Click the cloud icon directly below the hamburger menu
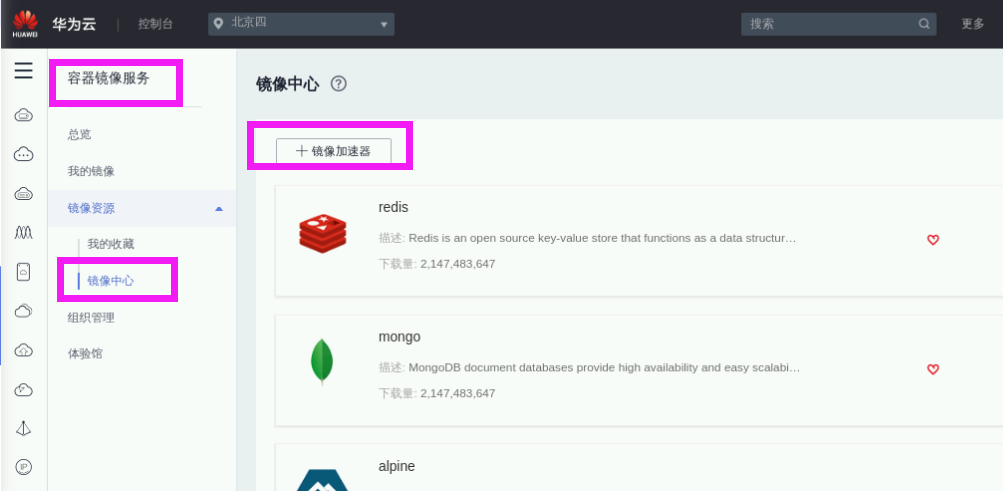Screen dimensions: 1003x491 coord(24,116)
